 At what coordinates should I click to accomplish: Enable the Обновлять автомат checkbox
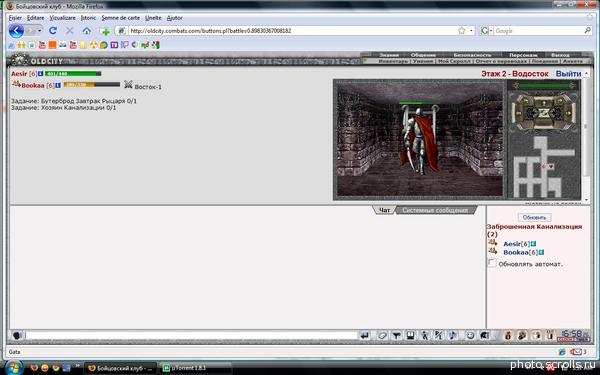click(x=492, y=262)
